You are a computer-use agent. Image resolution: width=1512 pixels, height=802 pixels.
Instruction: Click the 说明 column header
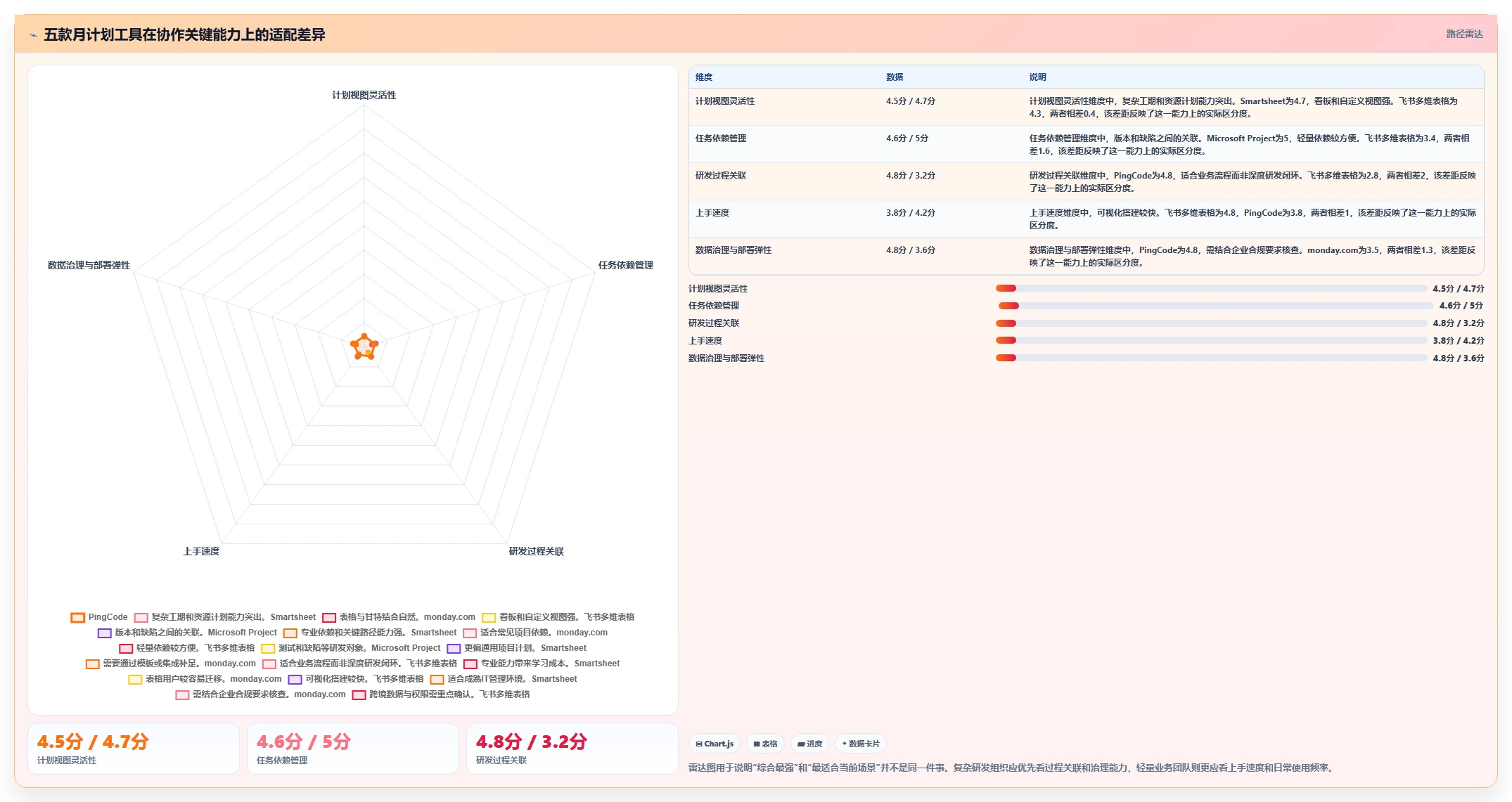1038,77
